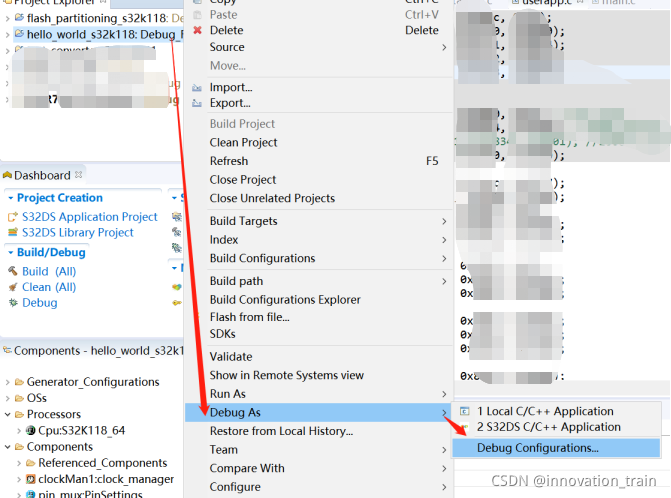Select 2 S32DS C/C++ Application
Screen dimensions: 671x498
point(556,427)
